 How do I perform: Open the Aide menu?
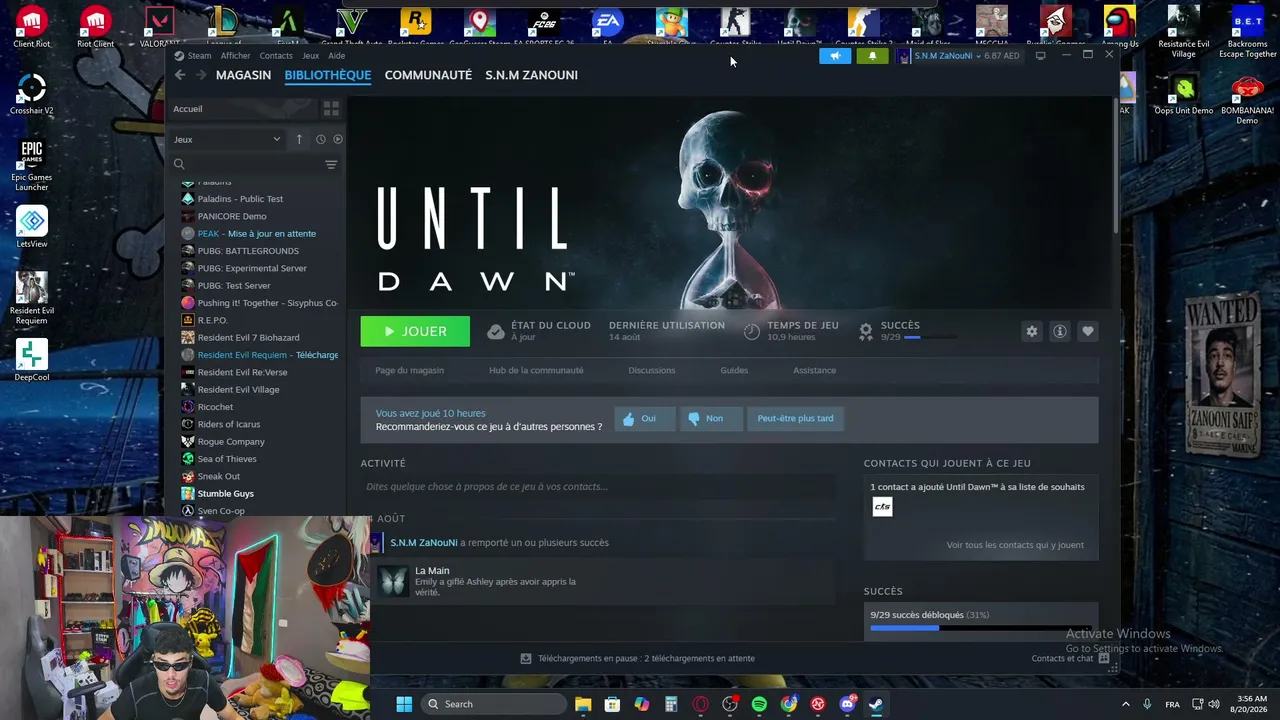point(337,56)
